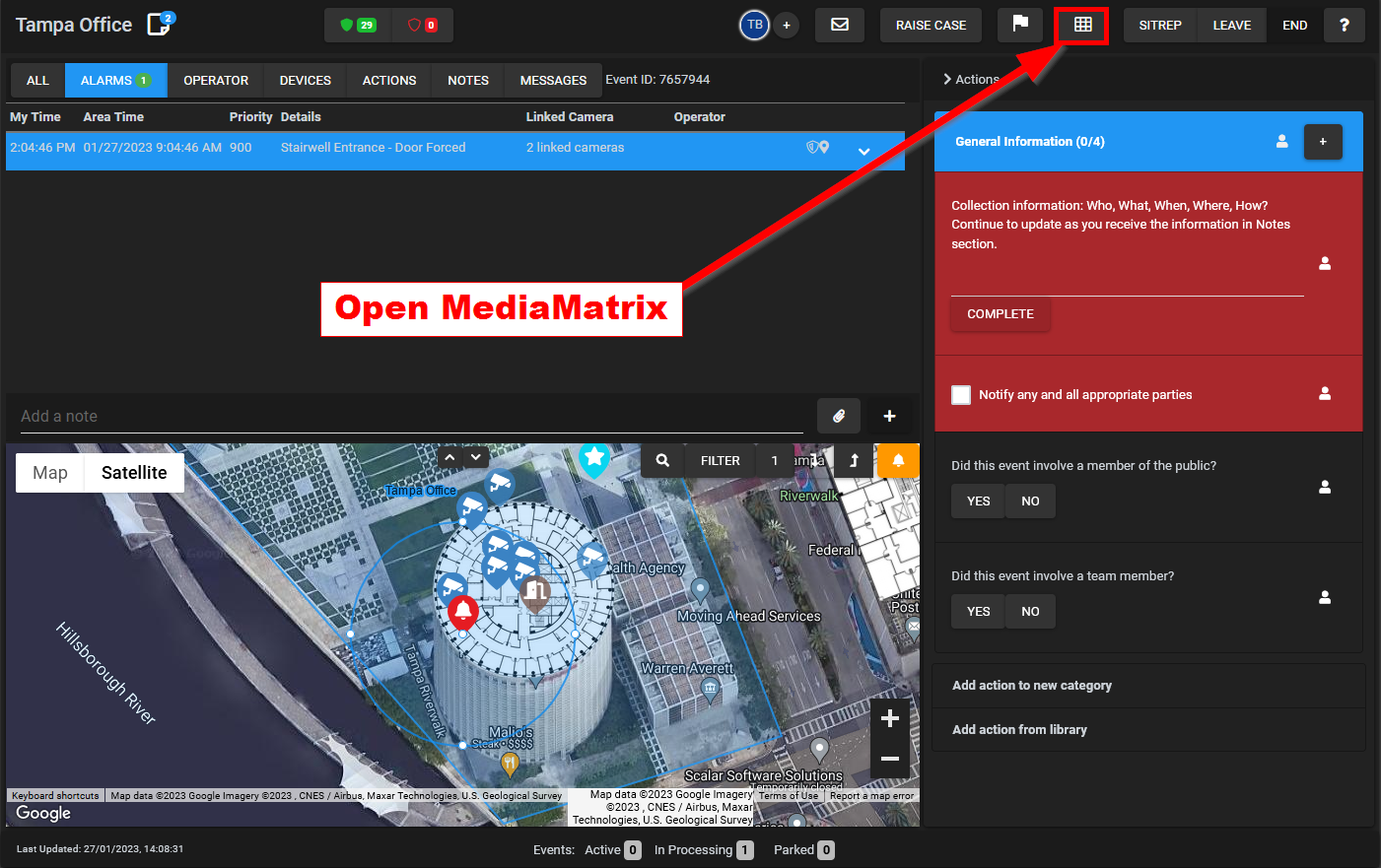Screen dimensions: 1381x868
Task: Open the map search magnifier
Action: coord(662,460)
